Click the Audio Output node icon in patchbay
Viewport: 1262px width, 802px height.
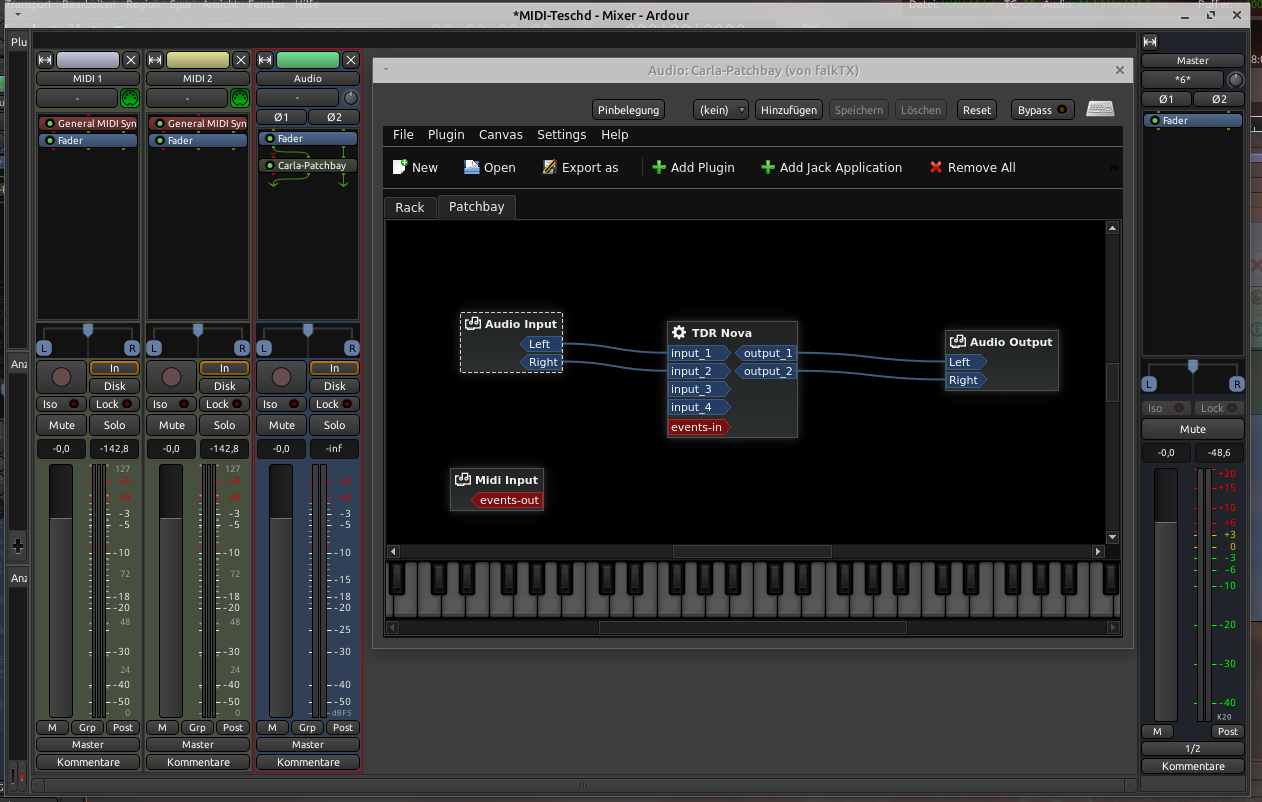pyautogui.click(x=958, y=342)
